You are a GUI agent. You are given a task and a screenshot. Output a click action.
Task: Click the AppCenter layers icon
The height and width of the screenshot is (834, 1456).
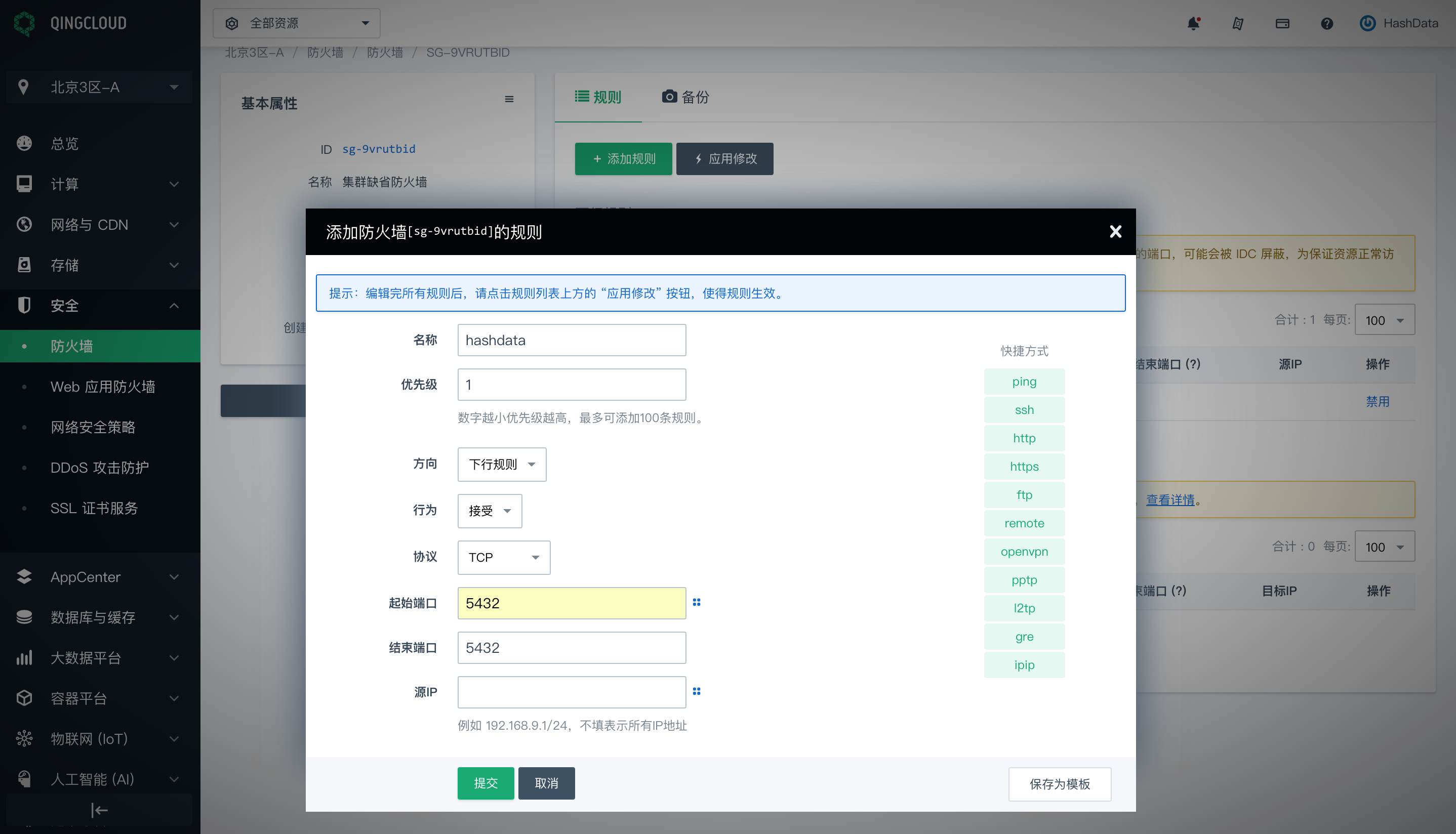tap(24, 577)
